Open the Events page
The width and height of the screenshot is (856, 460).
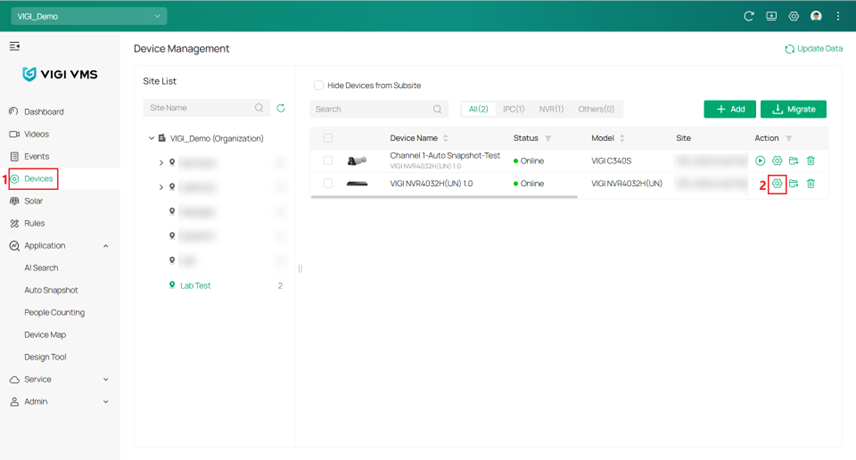coord(37,156)
